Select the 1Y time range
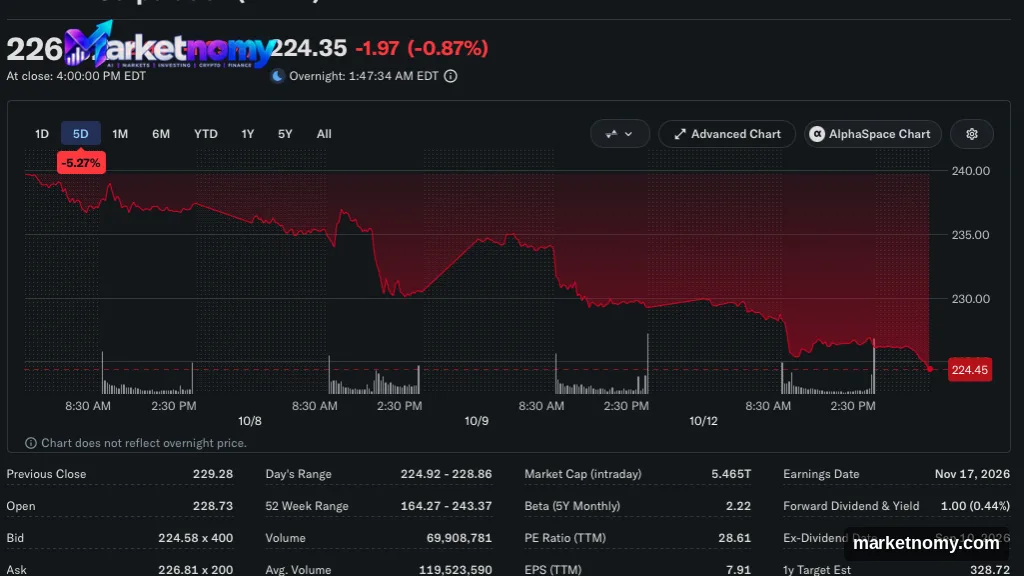The image size is (1024, 576). [x=248, y=134]
